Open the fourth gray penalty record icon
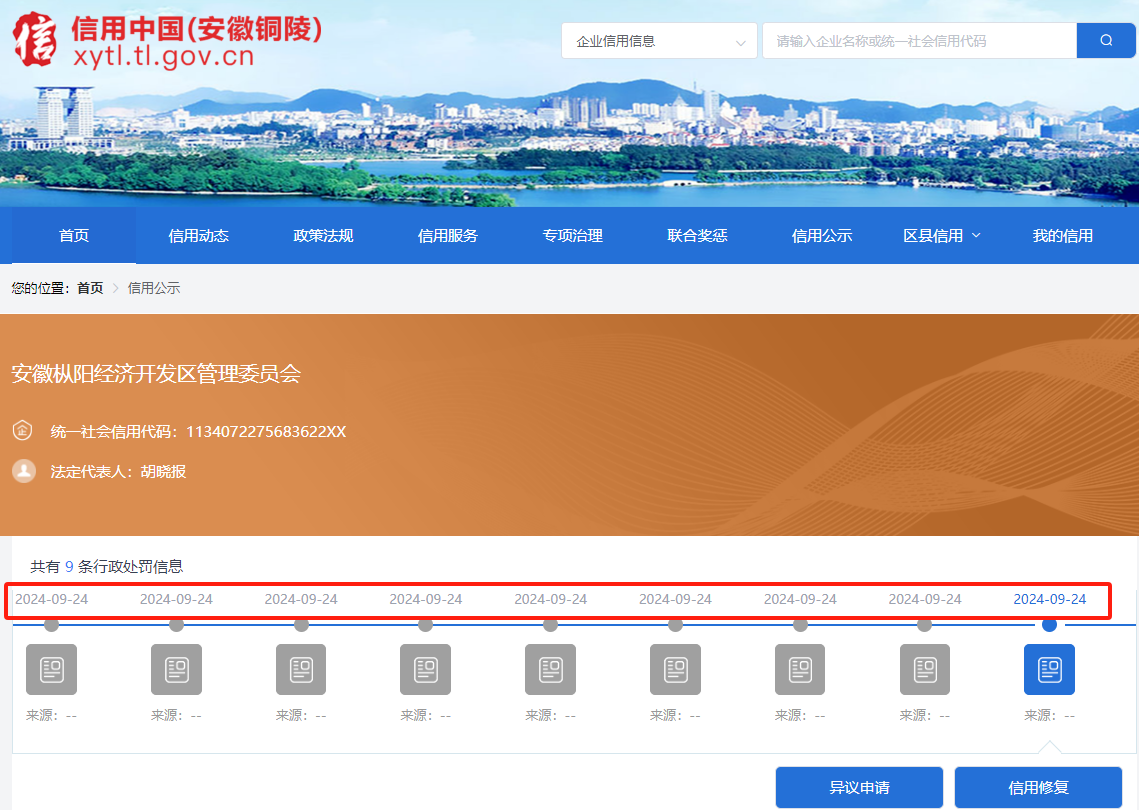The image size is (1139, 810). (x=425, y=669)
